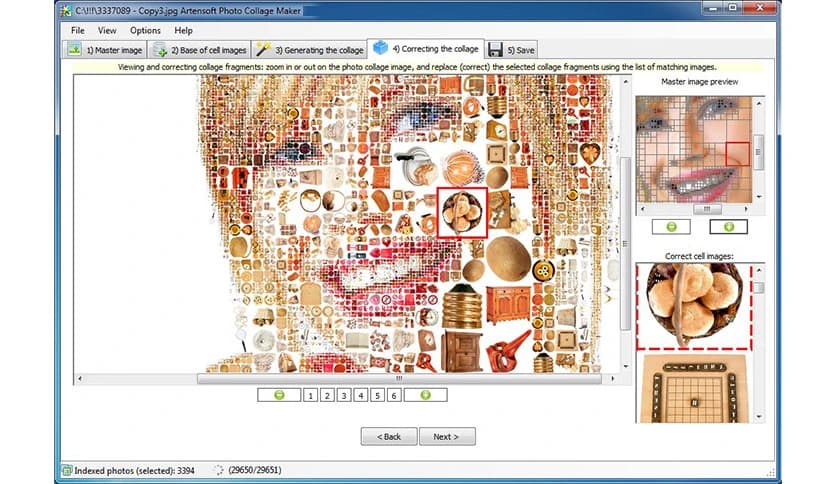Select the board game cell image thumbnail
The image size is (836, 484).
pos(694,389)
